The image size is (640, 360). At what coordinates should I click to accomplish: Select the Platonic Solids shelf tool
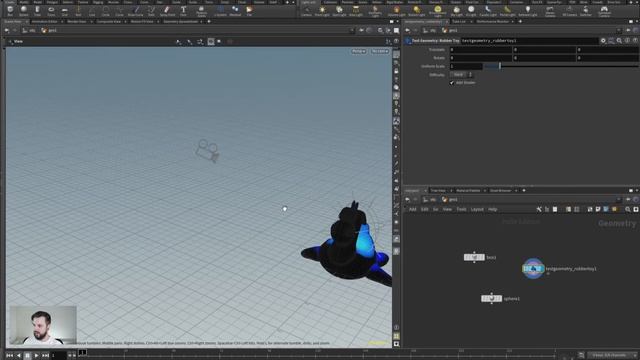coord(201,10)
